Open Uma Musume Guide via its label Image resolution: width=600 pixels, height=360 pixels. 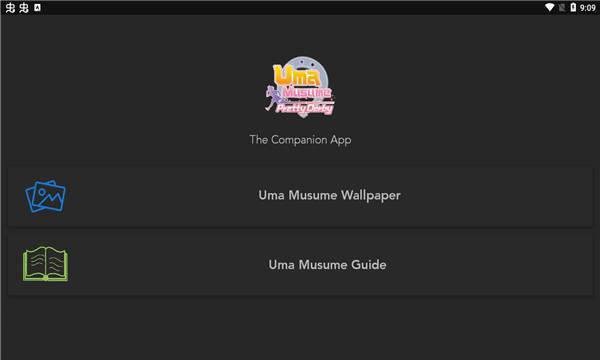click(x=327, y=265)
